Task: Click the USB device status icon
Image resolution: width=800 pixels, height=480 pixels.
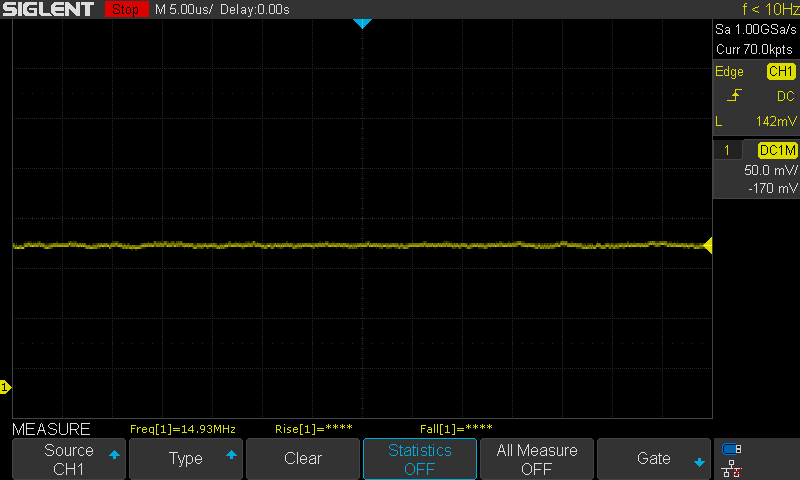Action: [732, 449]
